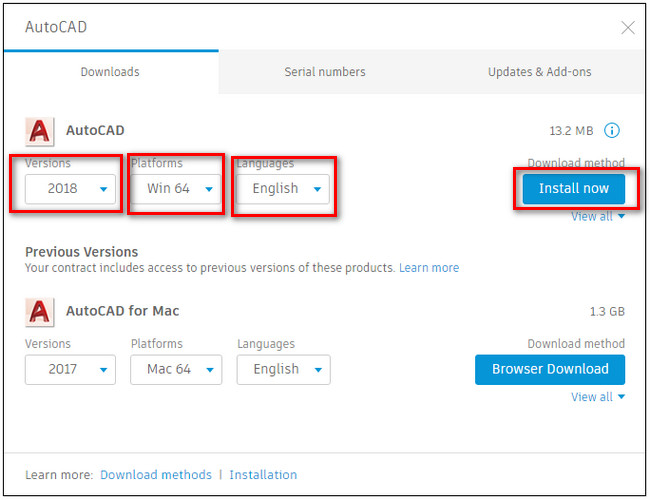This screenshot has height=500, width=650.
Task: Open the info icon beside 13.2 MB
Action: click(612, 131)
